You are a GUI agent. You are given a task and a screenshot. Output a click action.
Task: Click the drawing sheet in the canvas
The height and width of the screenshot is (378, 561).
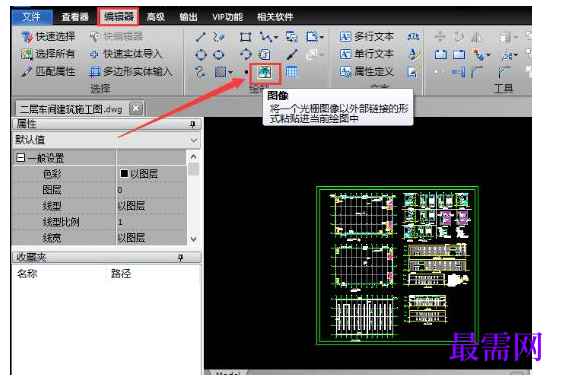pyautogui.click(x=397, y=266)
